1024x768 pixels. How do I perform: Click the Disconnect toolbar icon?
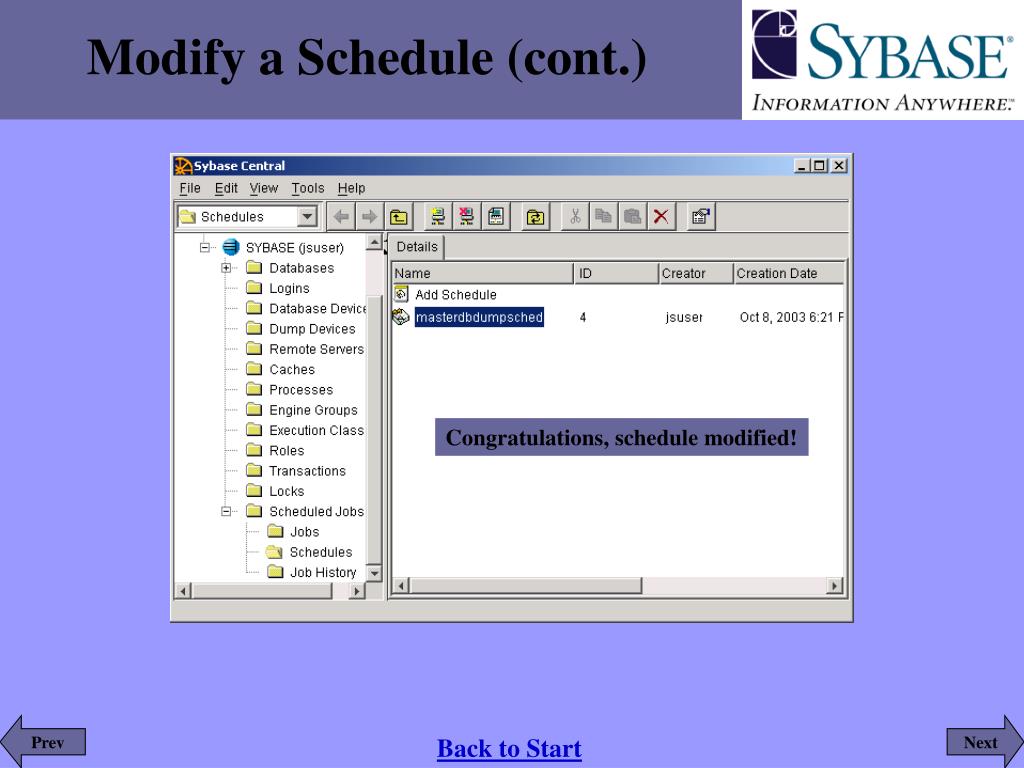click(466, 217)
